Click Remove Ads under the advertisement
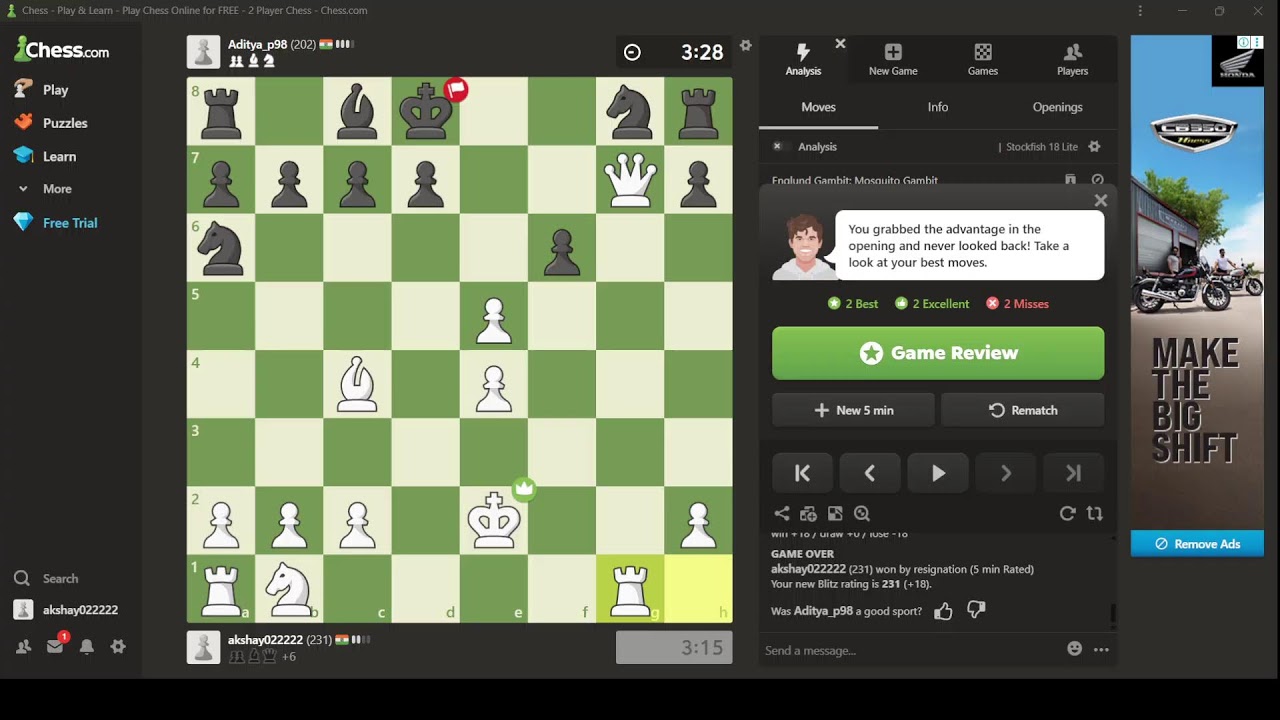1280x720 pixels. [x=1197, y=544]
